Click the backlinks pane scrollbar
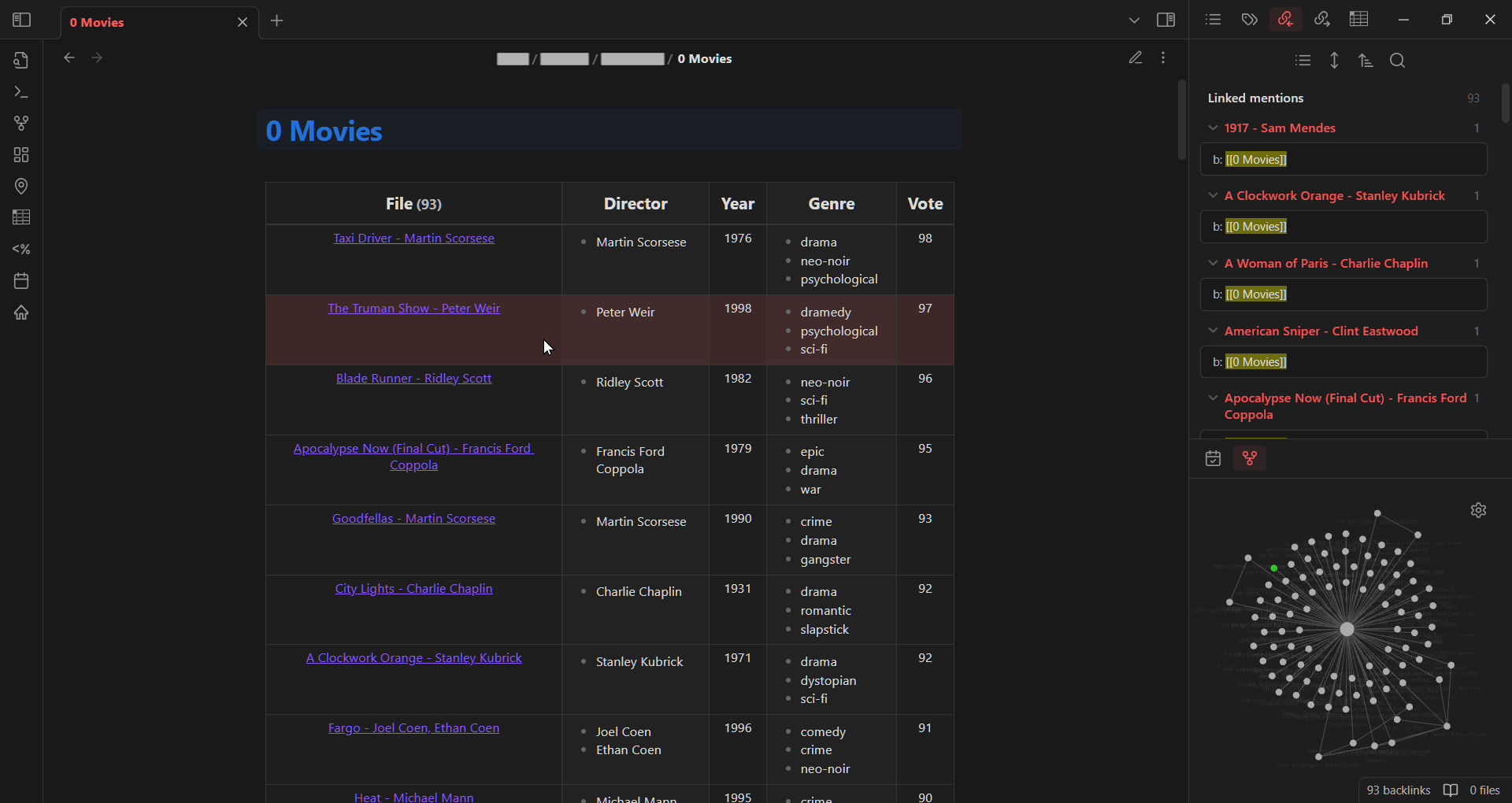Viewport: 1512px width, 803px height. click(x=1506, y=102)
